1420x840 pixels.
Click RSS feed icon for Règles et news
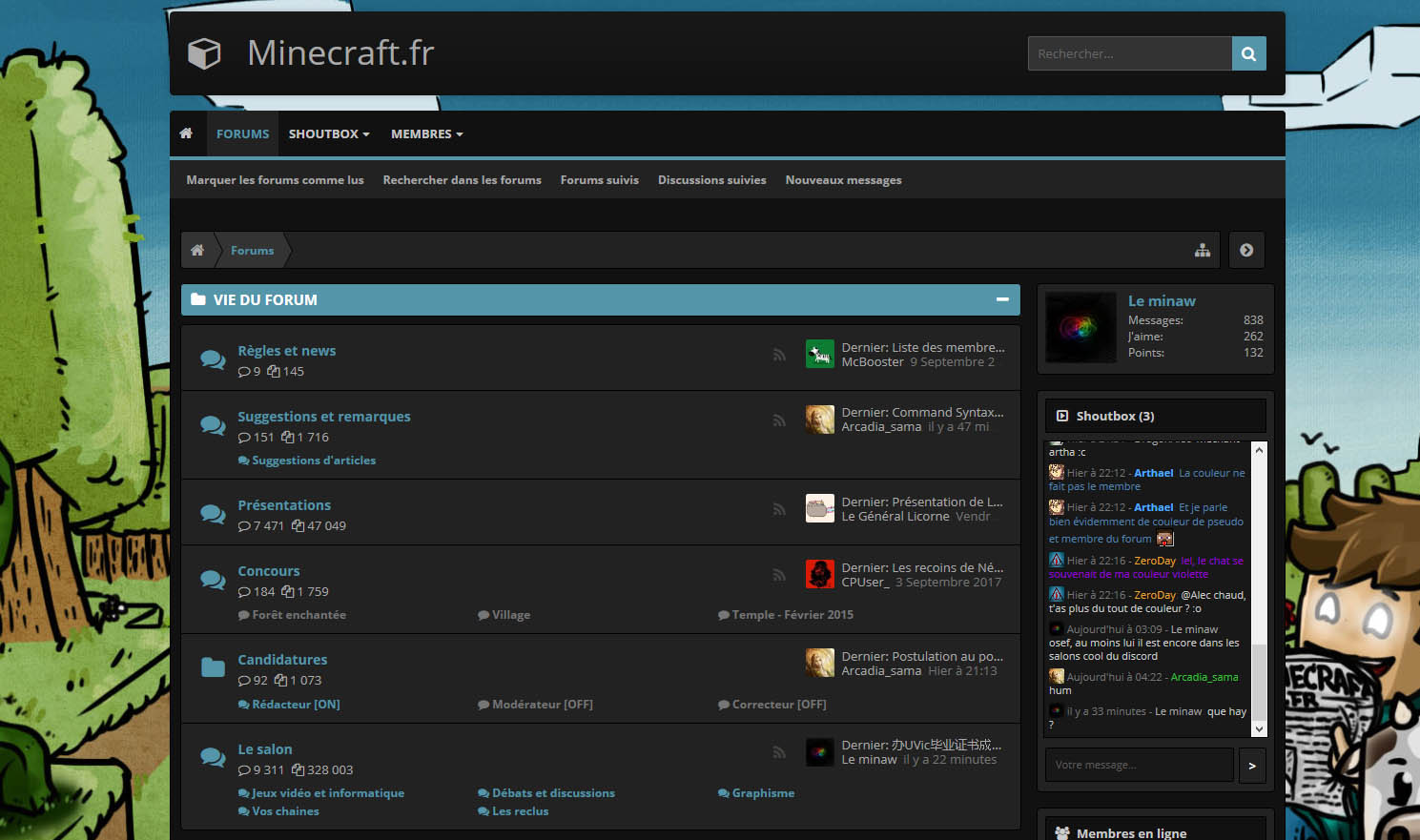[779, 355]
